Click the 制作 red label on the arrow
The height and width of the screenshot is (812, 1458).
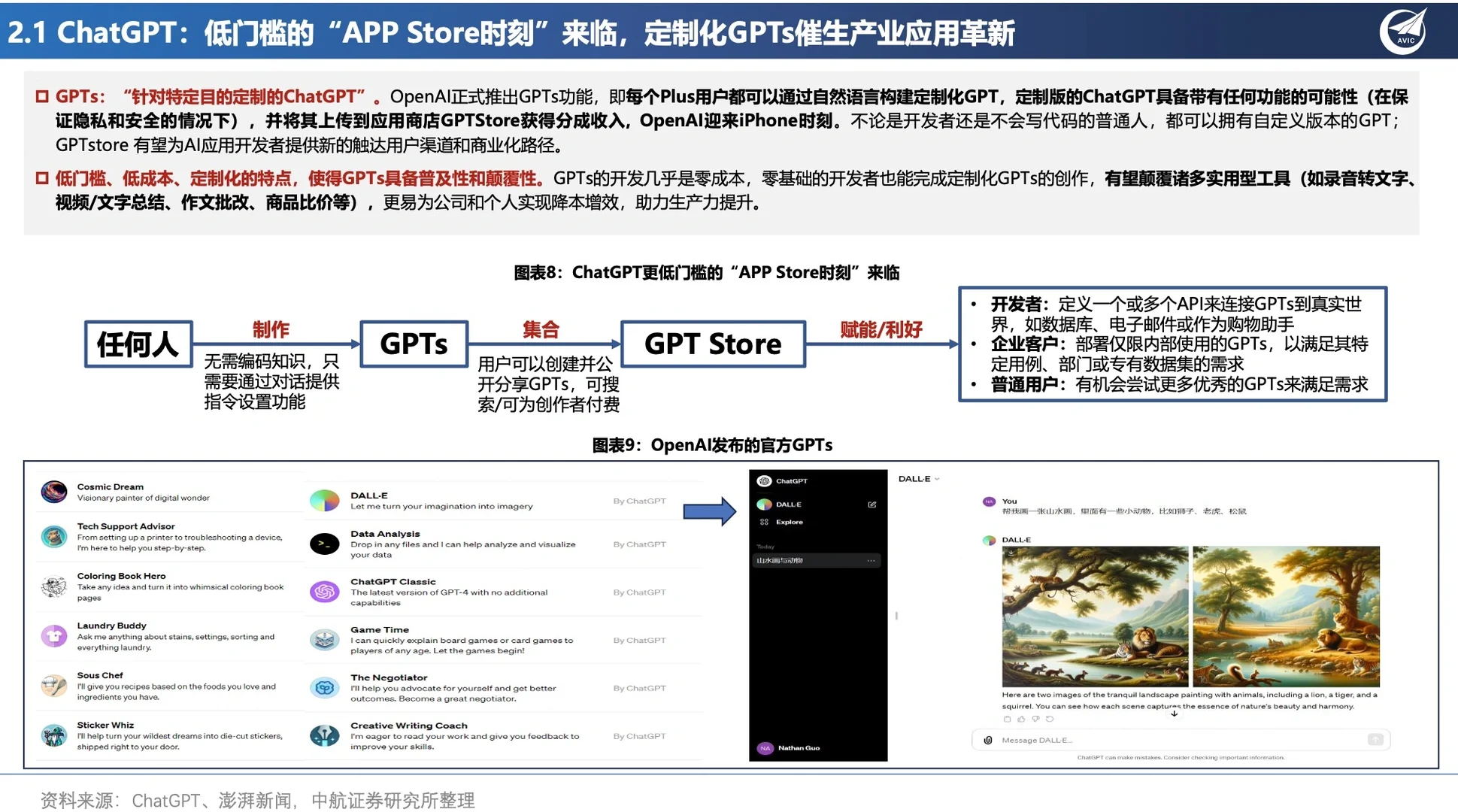click(x=270, y=329)
